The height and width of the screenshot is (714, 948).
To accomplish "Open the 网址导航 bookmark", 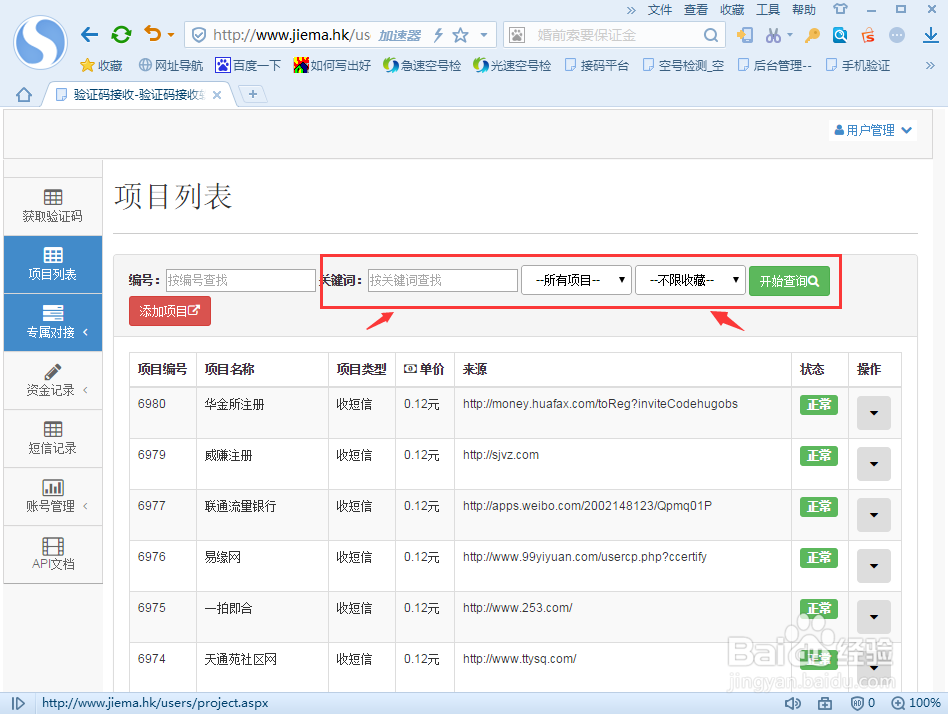I will point(171,65).
